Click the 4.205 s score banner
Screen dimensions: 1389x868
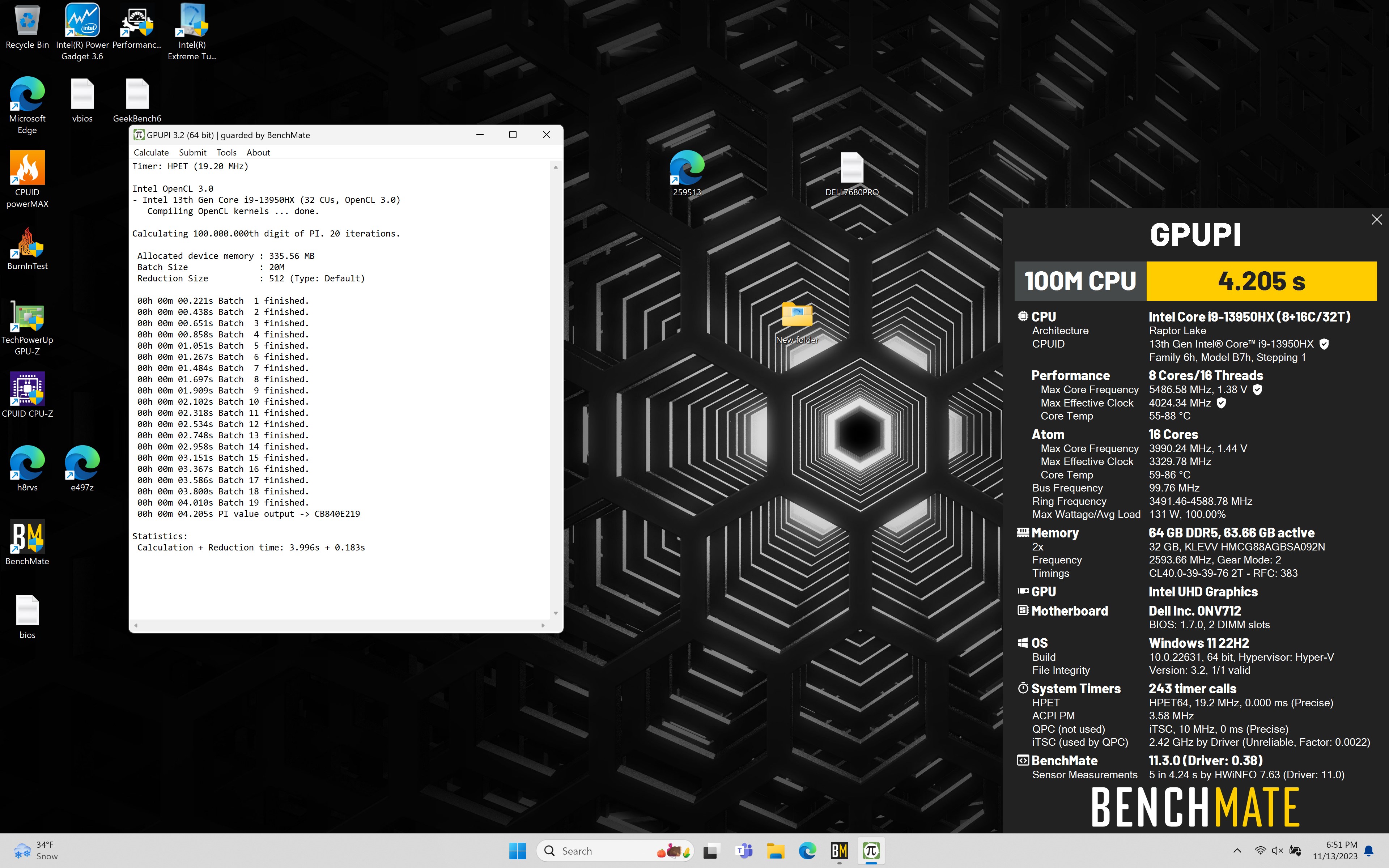(x=1261, y=281)
